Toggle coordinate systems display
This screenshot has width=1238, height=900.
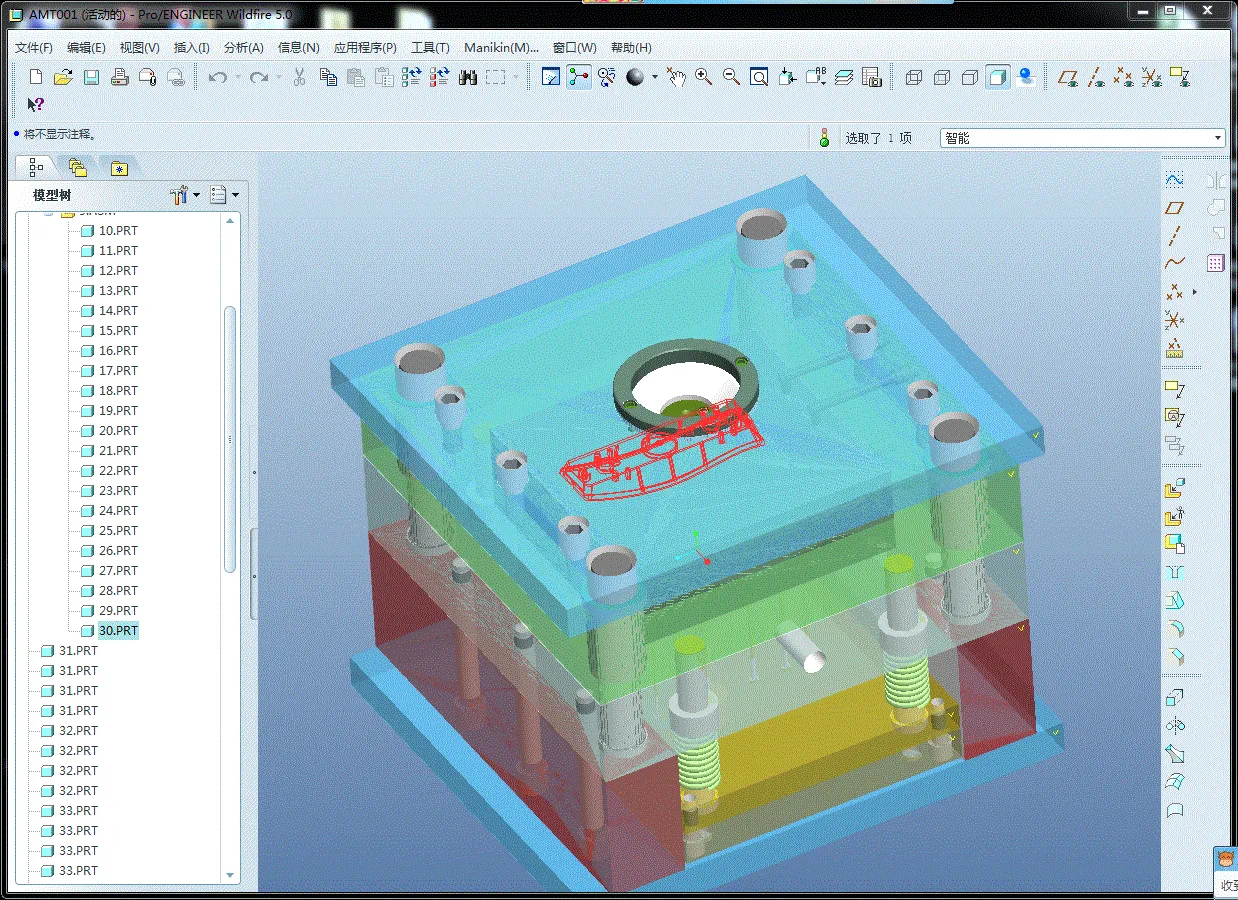(x=1152, y=77)
